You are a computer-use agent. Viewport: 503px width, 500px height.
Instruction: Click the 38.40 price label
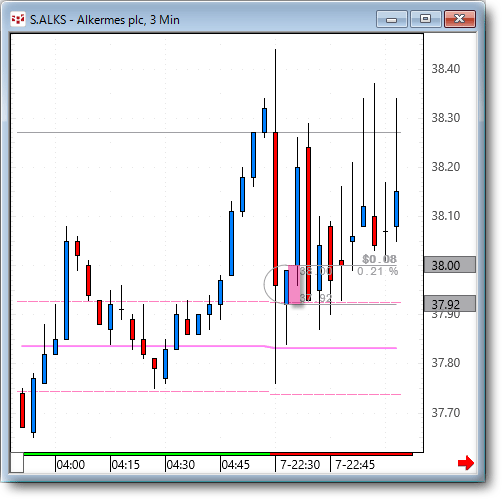click(x=446, y=69)
